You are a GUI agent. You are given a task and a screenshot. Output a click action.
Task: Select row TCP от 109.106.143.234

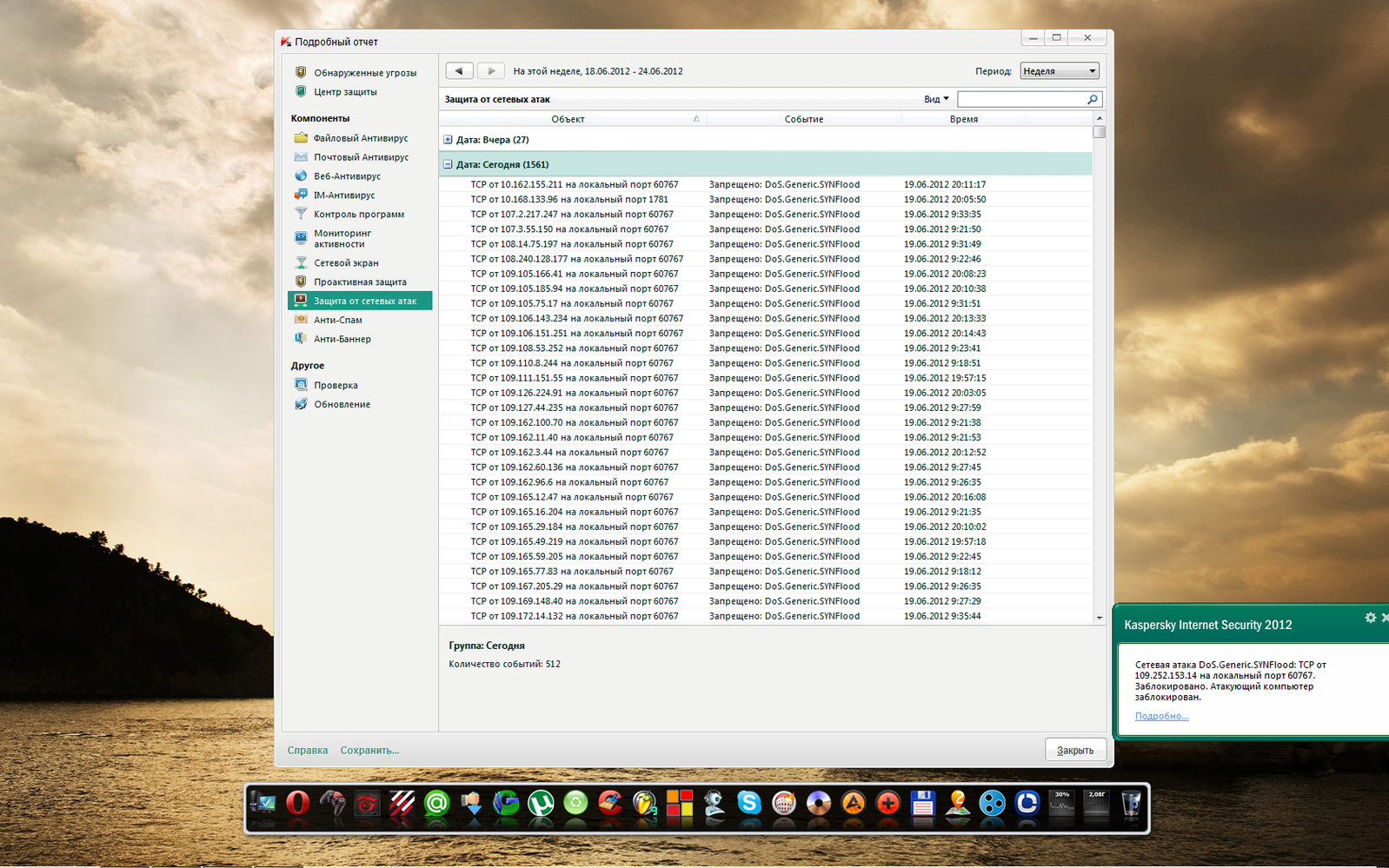766,319
